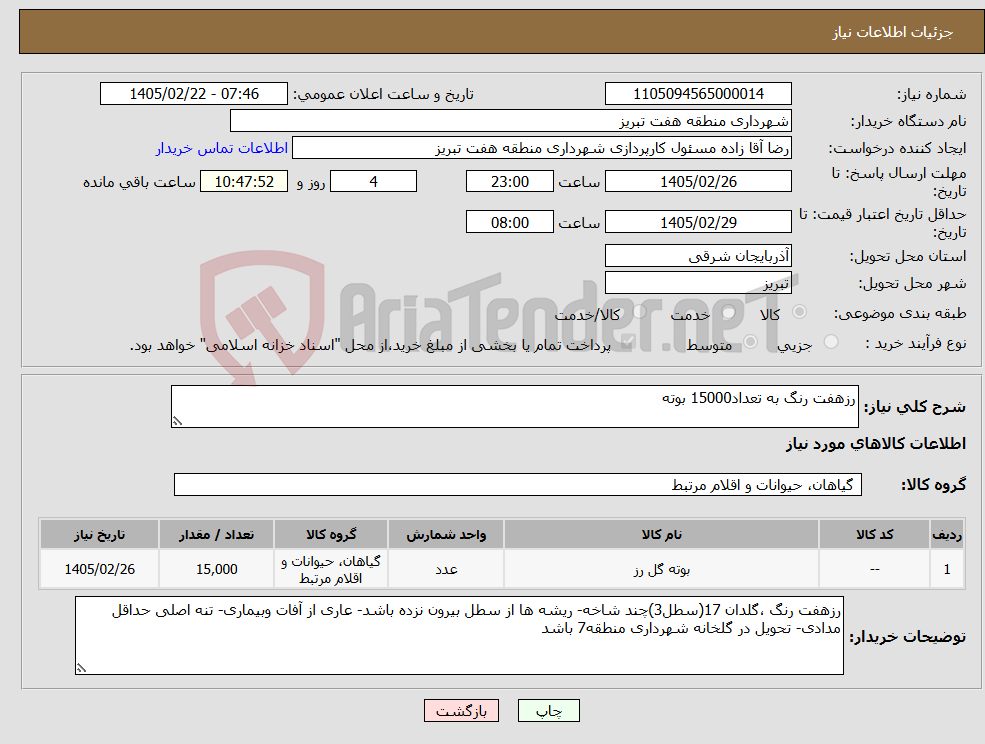Click the جزئیات اطلاعات نیاز header title
The image size is (985, 744).
[892, 32]
